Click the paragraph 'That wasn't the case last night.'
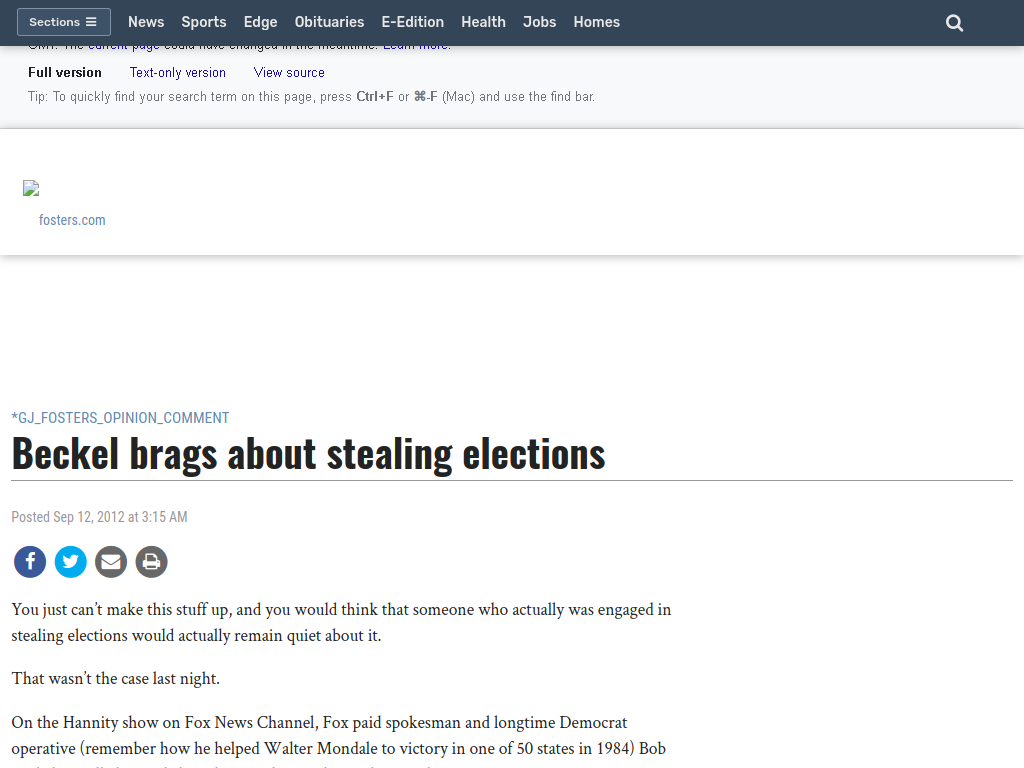Image resolution: width=1024 pixels, height=768 pixels. [x=116, y=679]
